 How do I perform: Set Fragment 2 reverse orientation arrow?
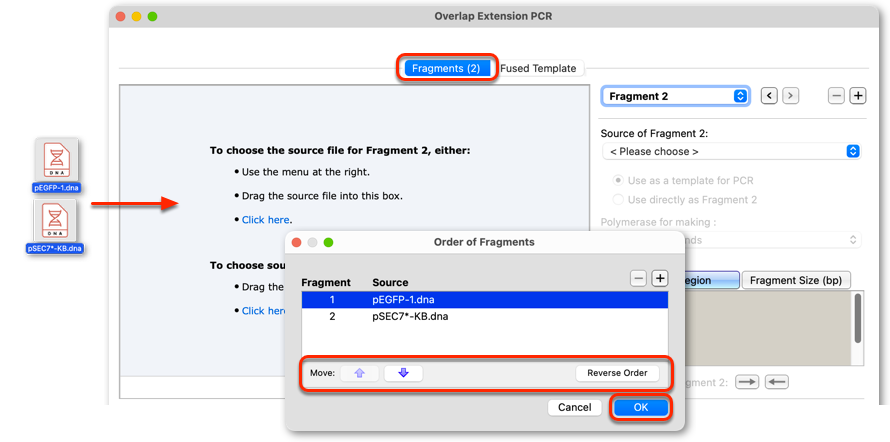pyautogui.click(x=777, y=382)
